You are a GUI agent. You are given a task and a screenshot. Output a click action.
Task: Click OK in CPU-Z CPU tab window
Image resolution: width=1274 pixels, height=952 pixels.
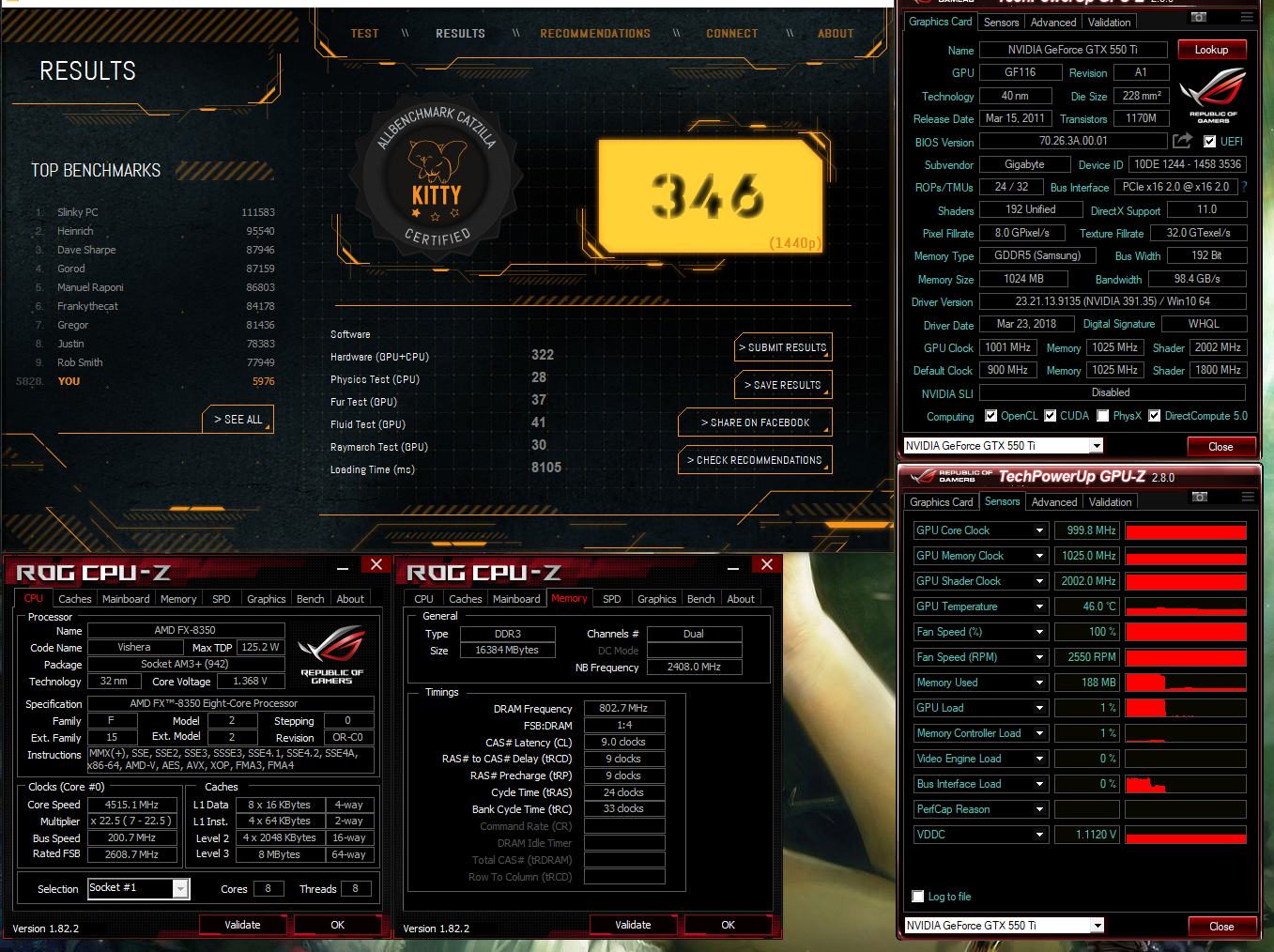pyautogui.click(x=338, y=925)
